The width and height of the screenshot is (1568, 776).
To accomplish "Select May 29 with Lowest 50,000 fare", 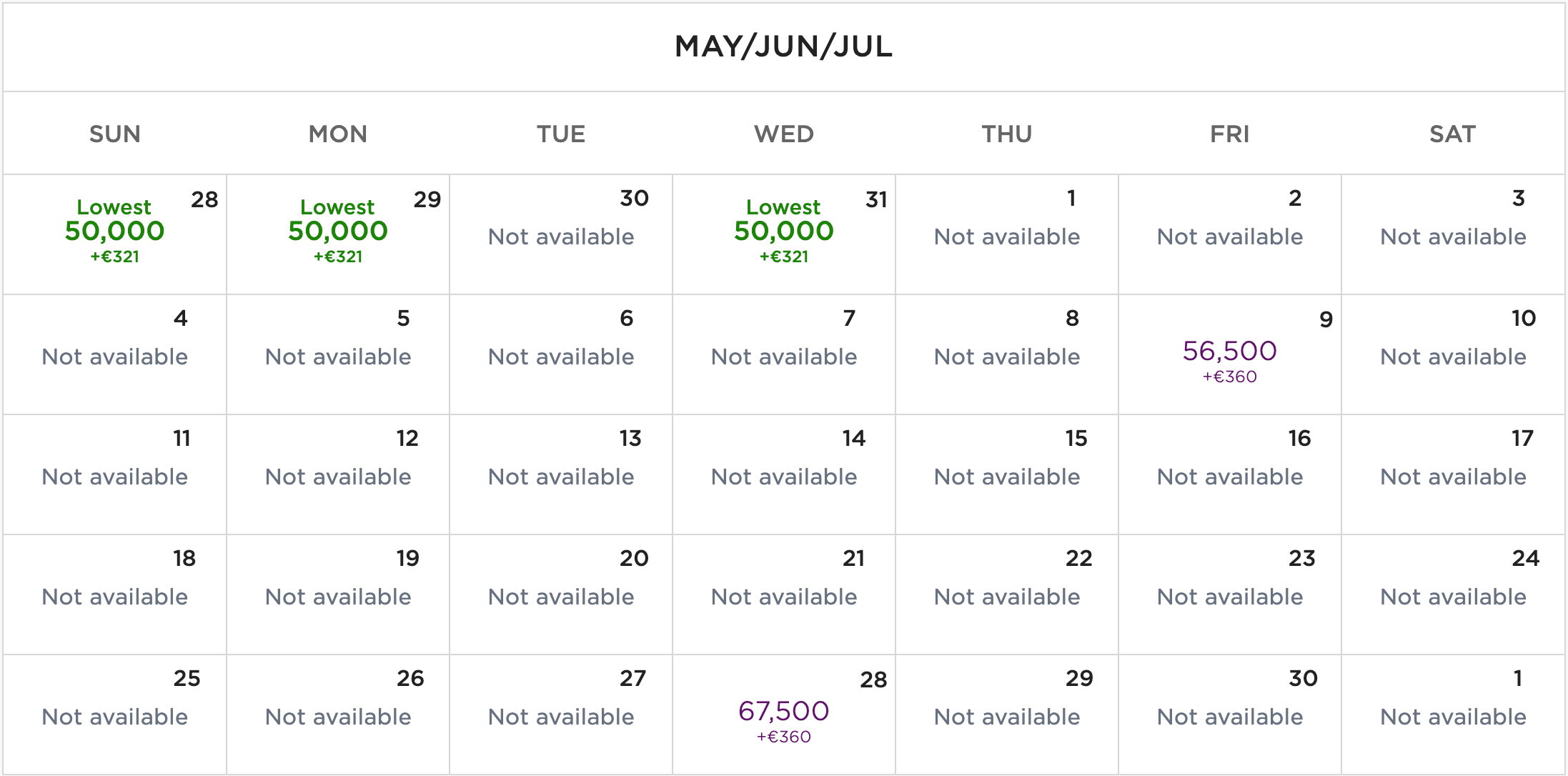I will point(337,230).
